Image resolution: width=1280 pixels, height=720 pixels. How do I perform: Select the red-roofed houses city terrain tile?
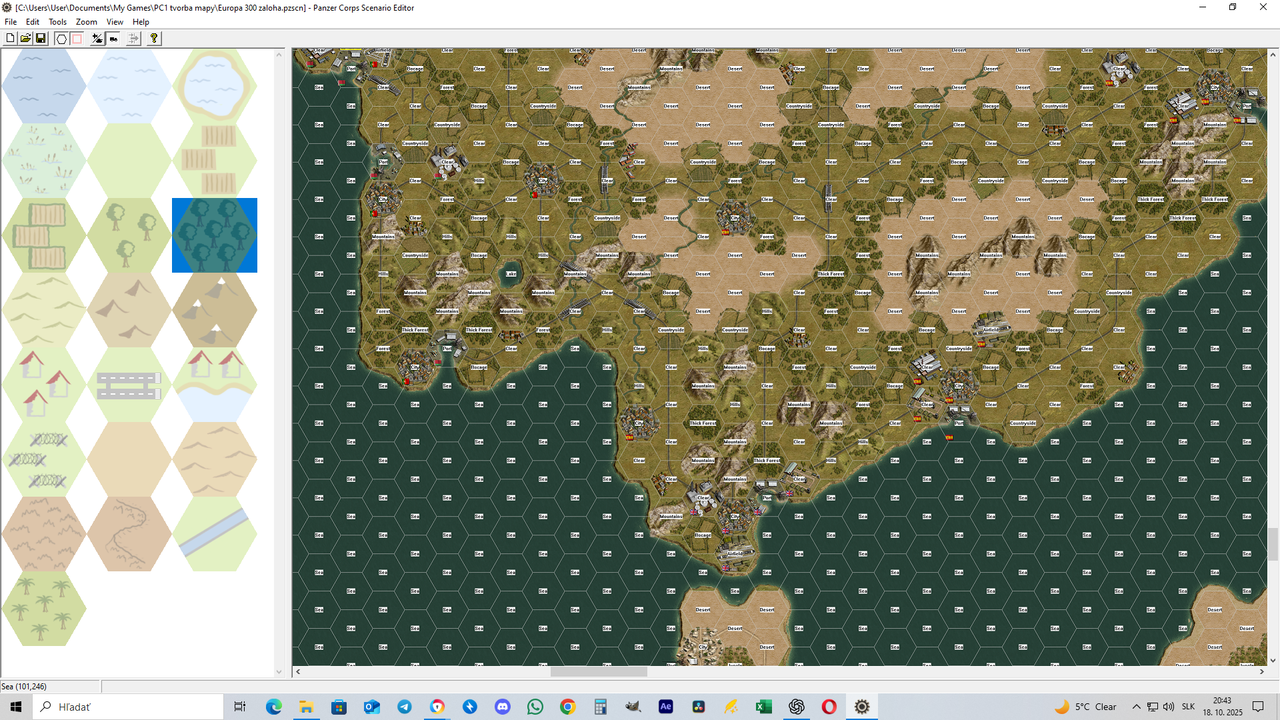(x=44, y=385)
